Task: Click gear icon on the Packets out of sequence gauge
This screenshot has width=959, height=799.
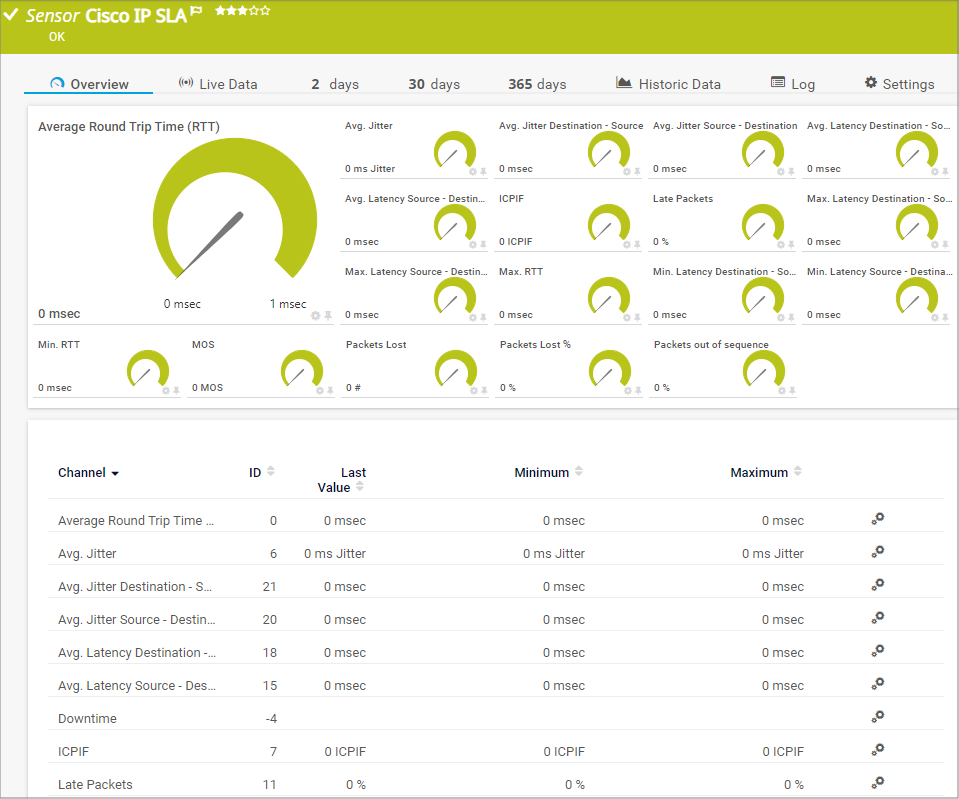Action: pyautogui.click(x=781, y=390)
